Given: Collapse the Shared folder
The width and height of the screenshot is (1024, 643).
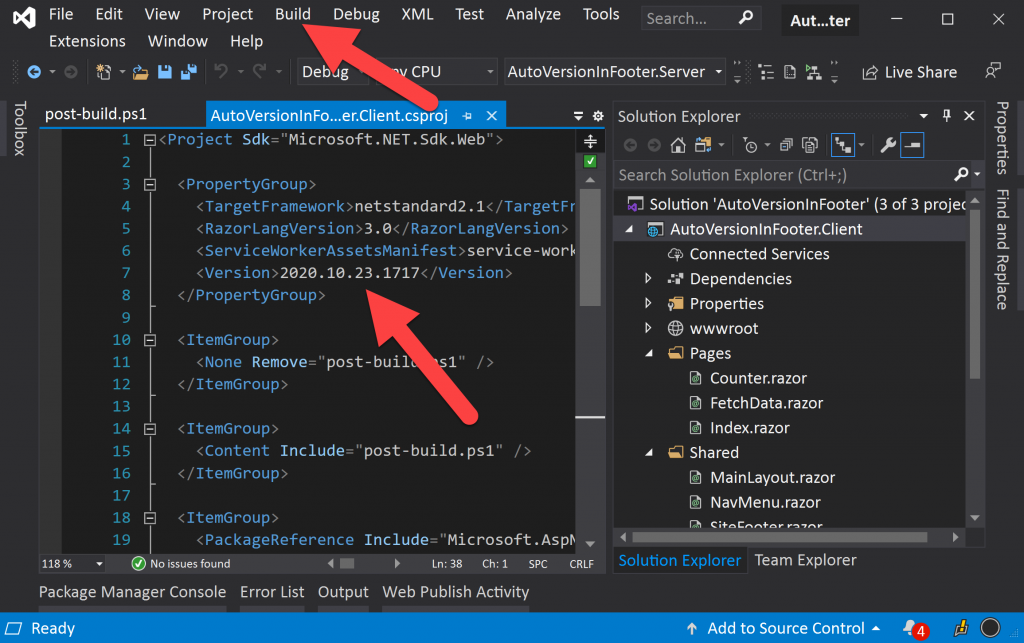Looking at the screenshot, I should pos(649,452).
